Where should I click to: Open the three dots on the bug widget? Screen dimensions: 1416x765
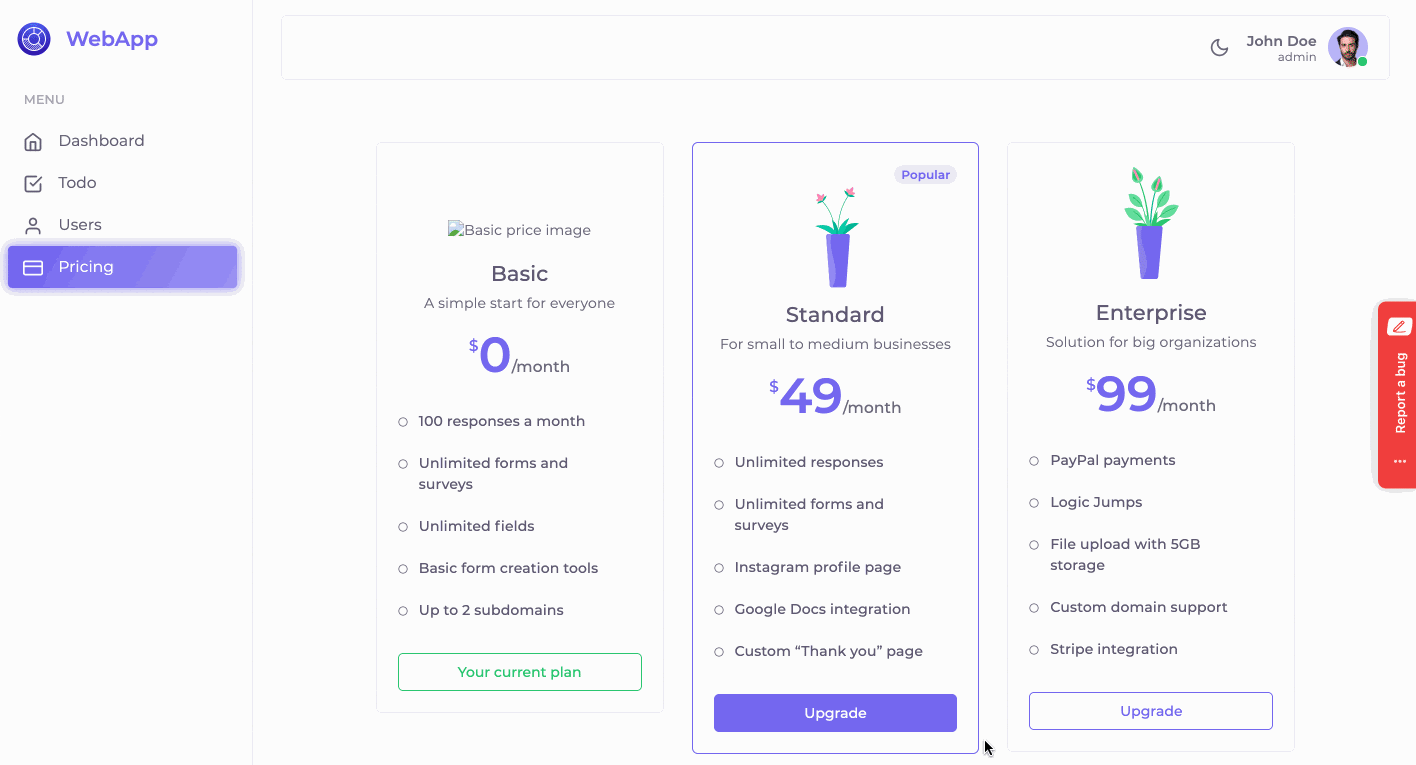coord(1399,462)
